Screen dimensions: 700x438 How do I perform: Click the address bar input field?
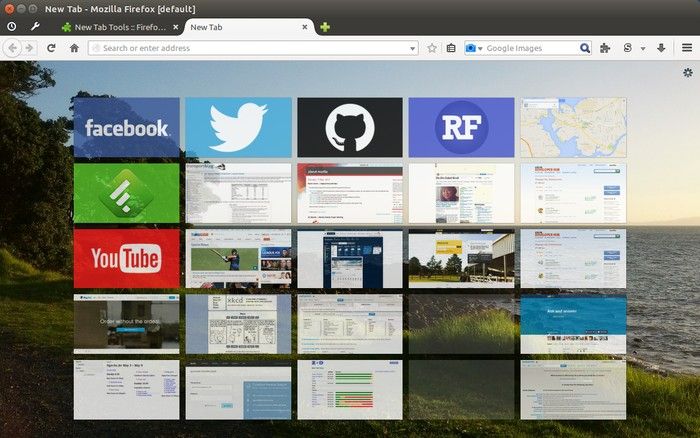click(250, 48)
